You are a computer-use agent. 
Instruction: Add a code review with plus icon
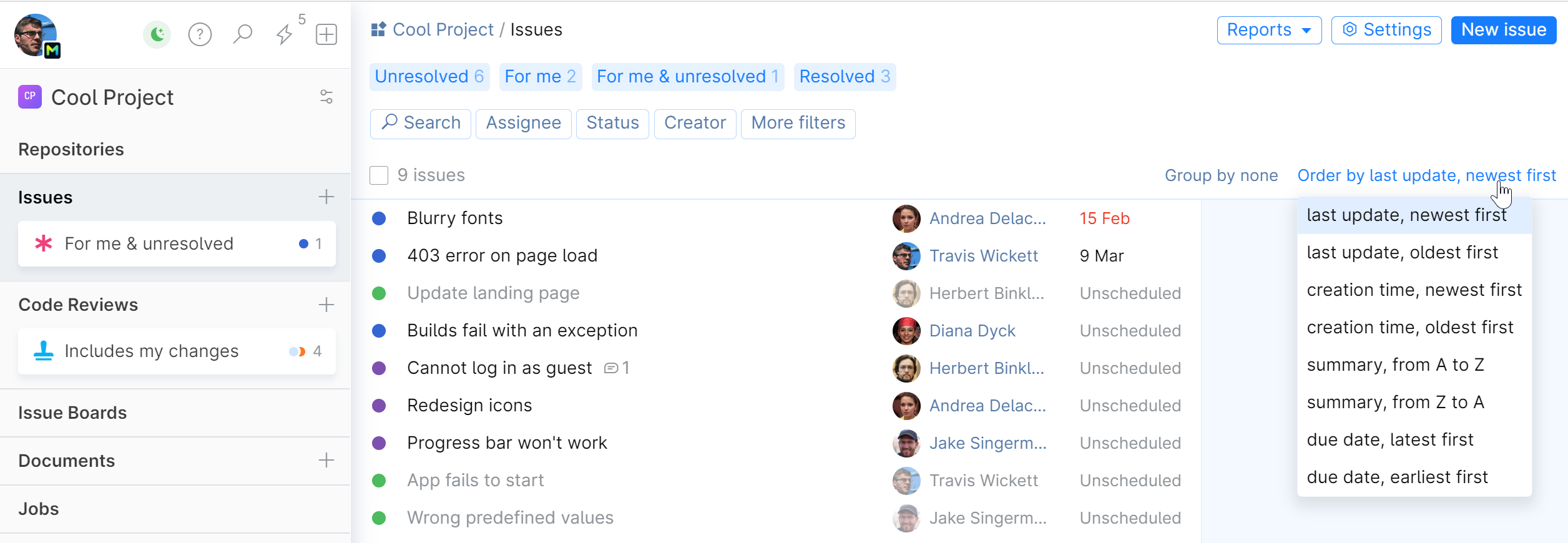pos(326,305)
